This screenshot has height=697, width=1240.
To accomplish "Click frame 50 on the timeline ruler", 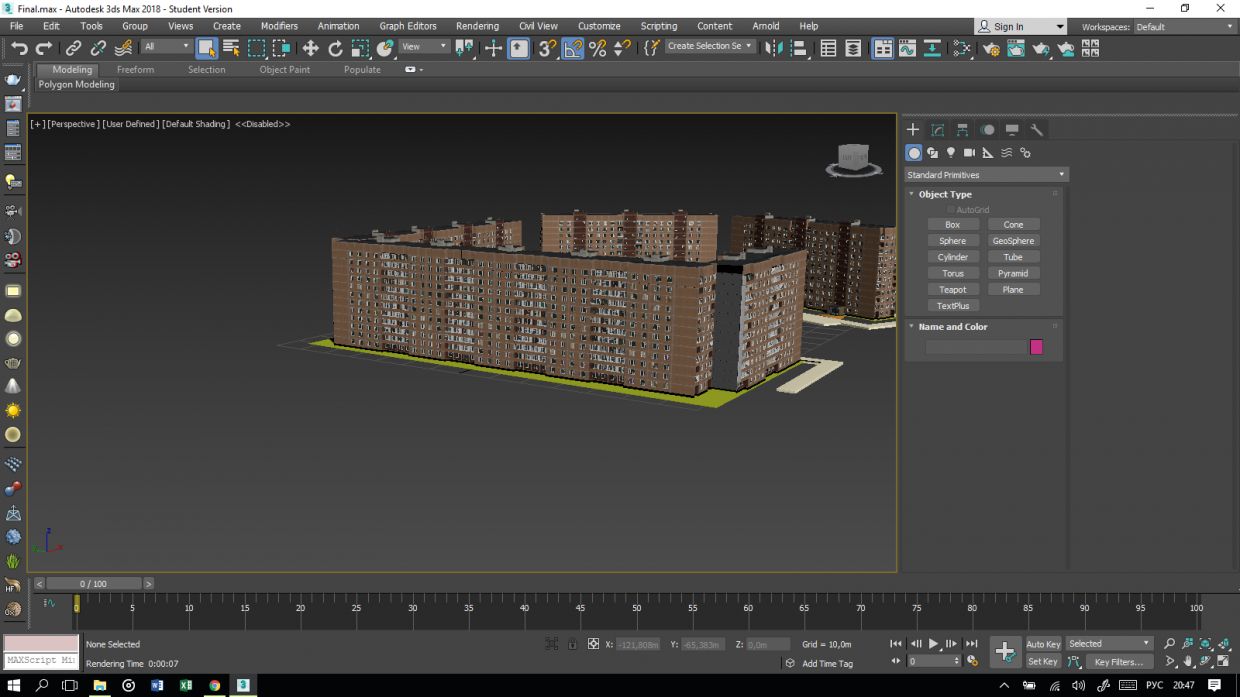I will tap(636, 608).
